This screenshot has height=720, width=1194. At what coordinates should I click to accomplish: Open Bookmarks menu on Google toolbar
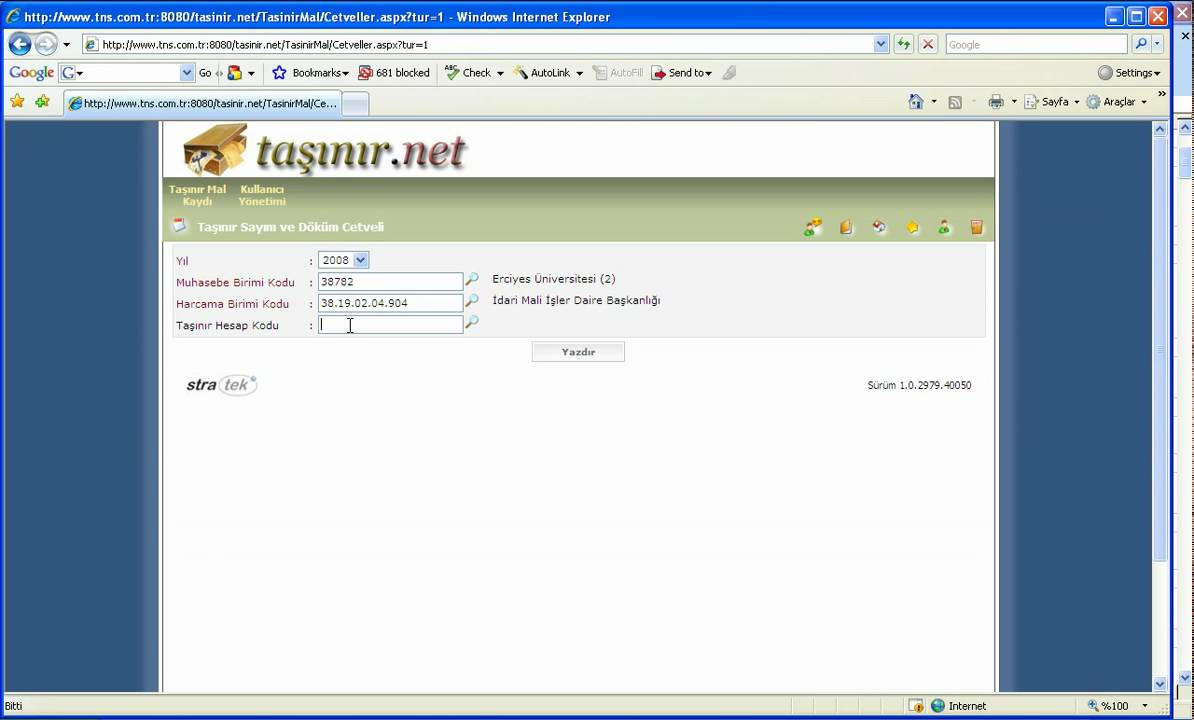pos(310,73)
